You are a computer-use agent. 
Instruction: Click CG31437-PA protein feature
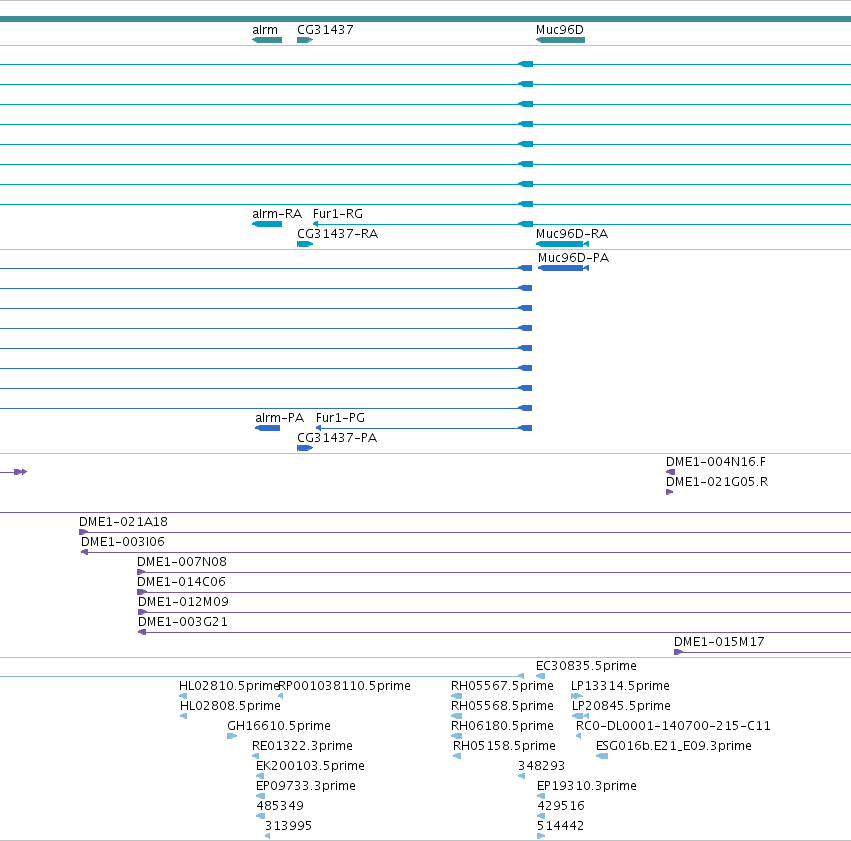(305, 448)
